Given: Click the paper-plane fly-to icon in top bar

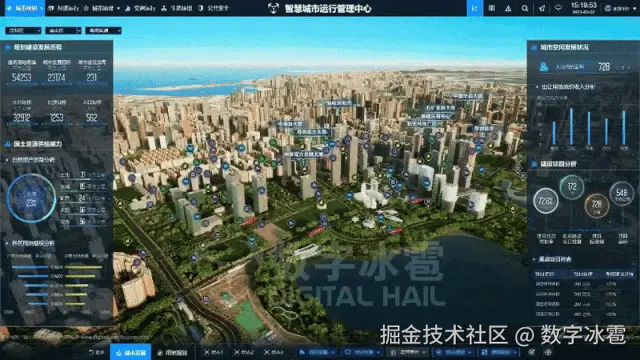Looking at the screenshot, I should click(542, 8).
